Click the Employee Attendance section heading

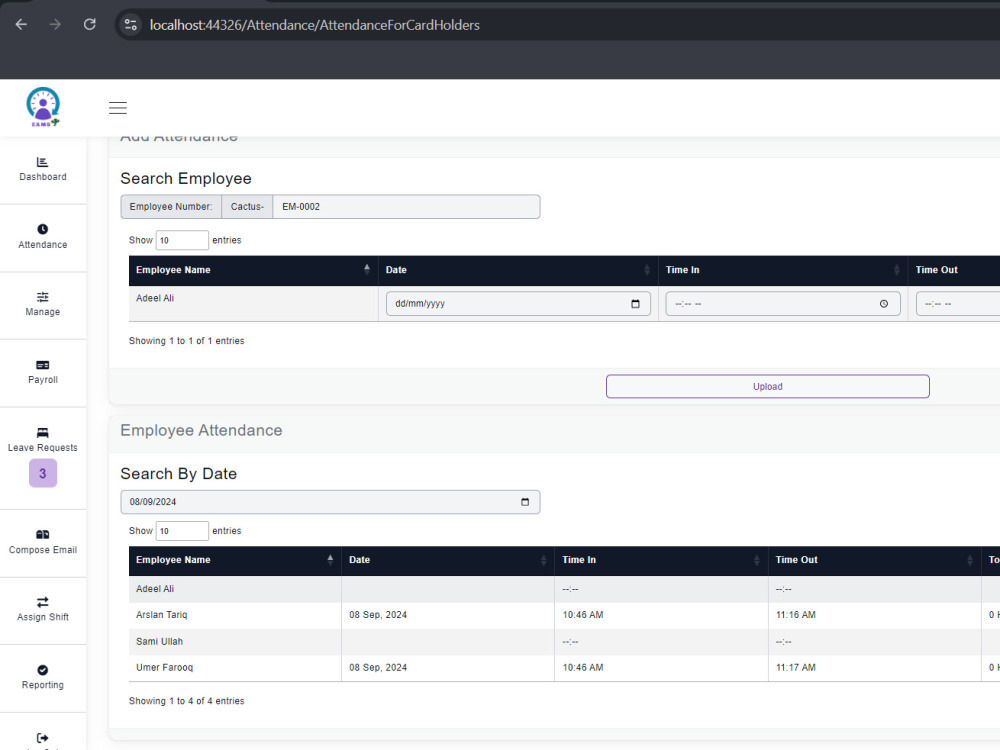pyautogui.click(x=201, y=430)
